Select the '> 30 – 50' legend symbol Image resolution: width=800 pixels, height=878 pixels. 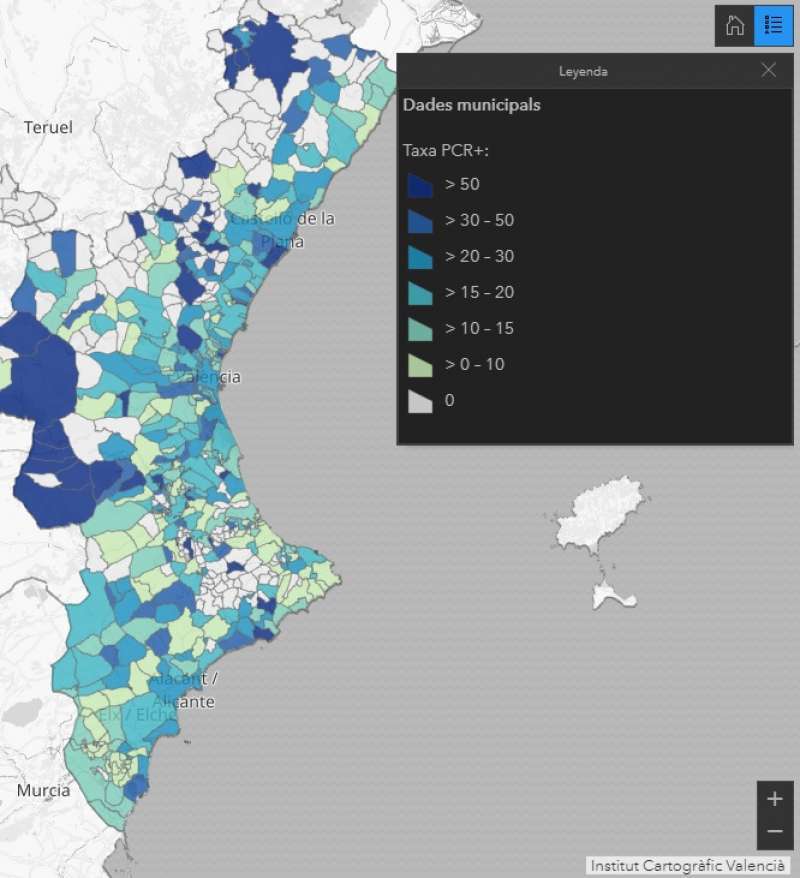tap(420, 221)
